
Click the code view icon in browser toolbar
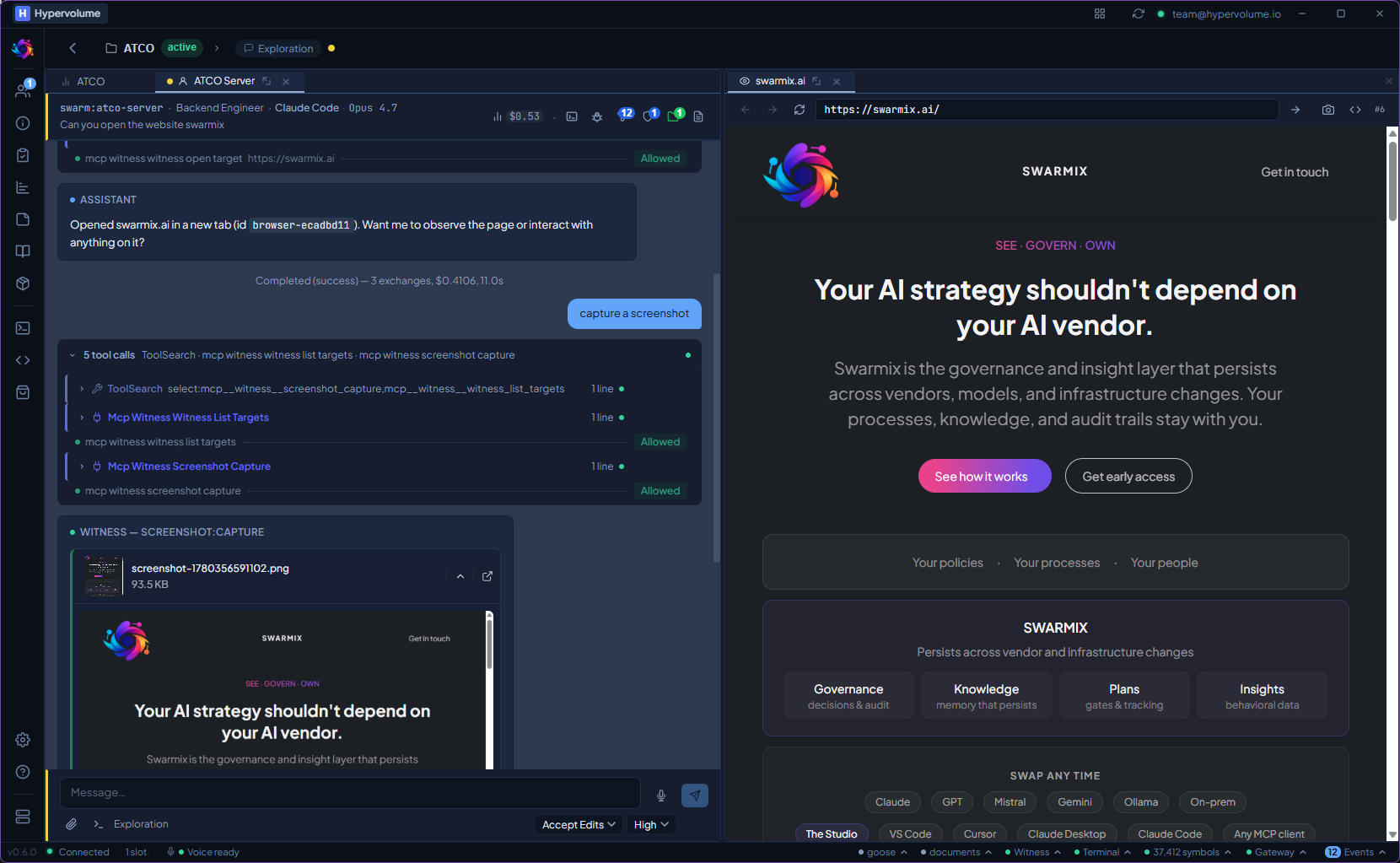tap(1355, 110)
